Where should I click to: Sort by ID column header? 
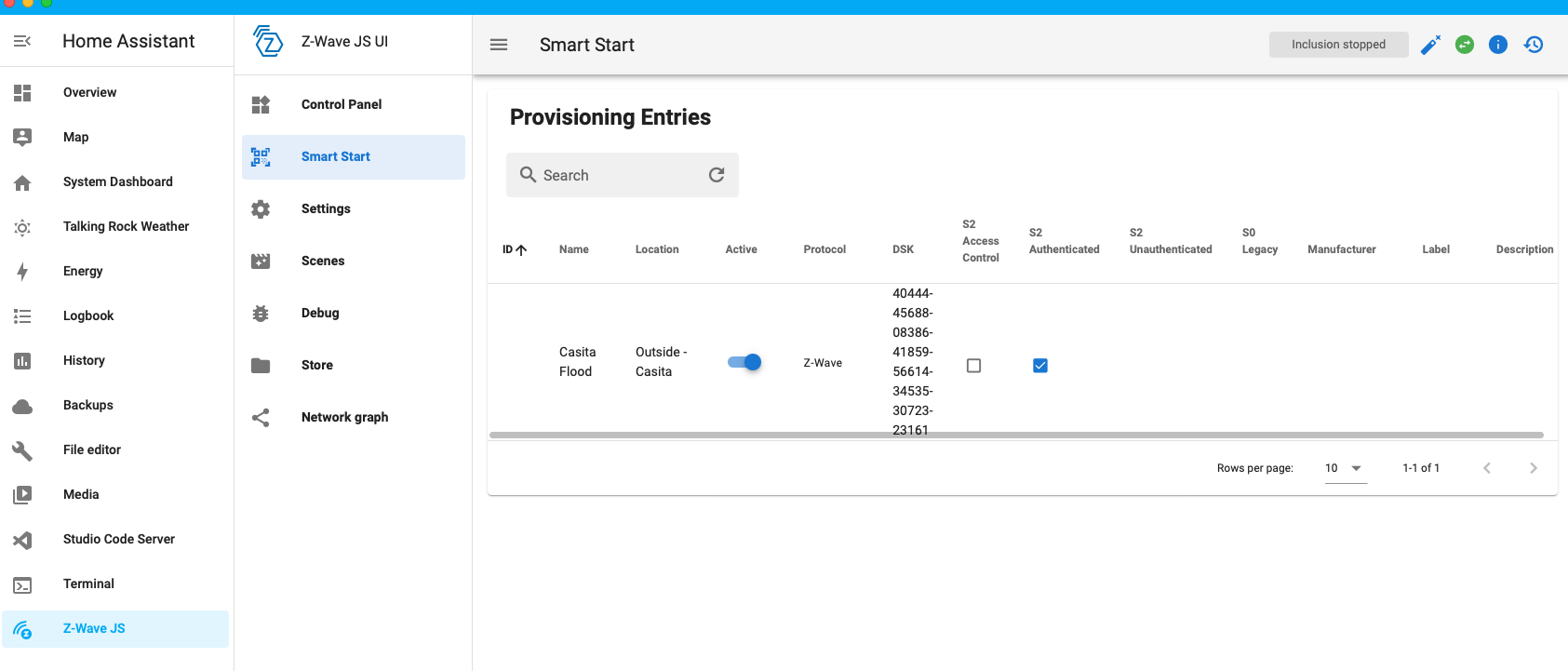click(x=515, y=249)
